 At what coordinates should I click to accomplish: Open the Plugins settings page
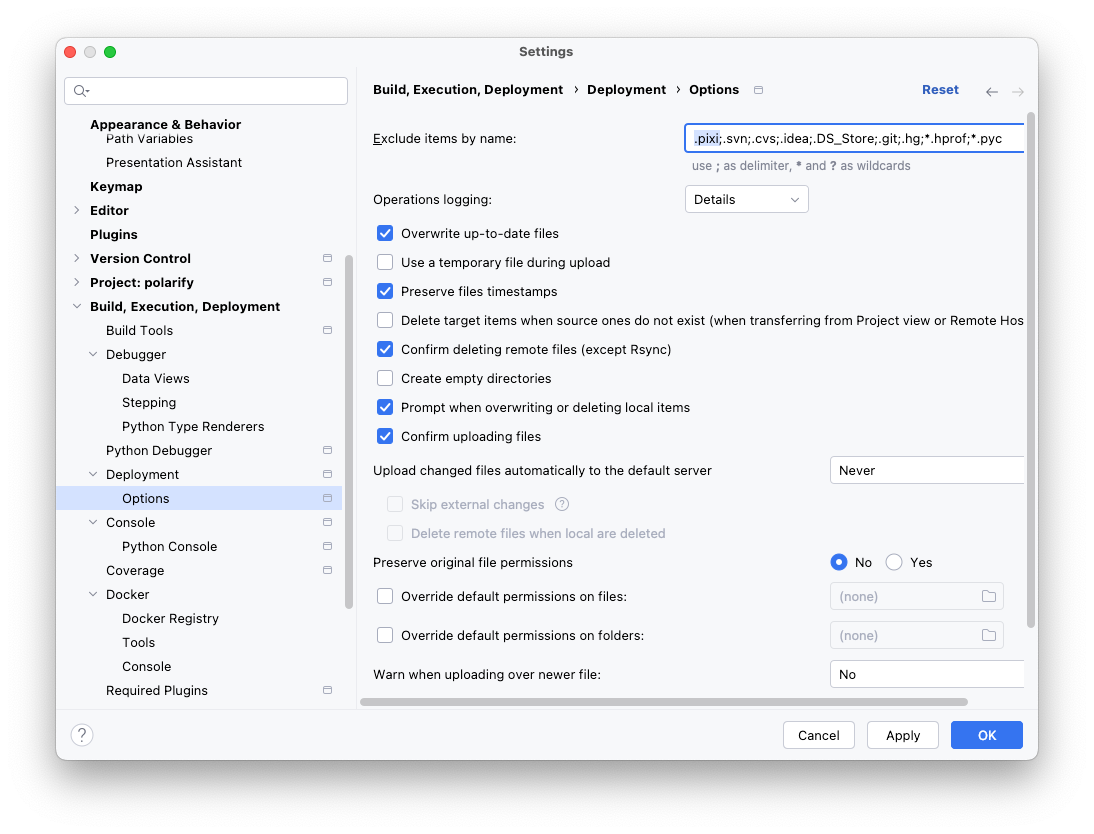point(114,234)
